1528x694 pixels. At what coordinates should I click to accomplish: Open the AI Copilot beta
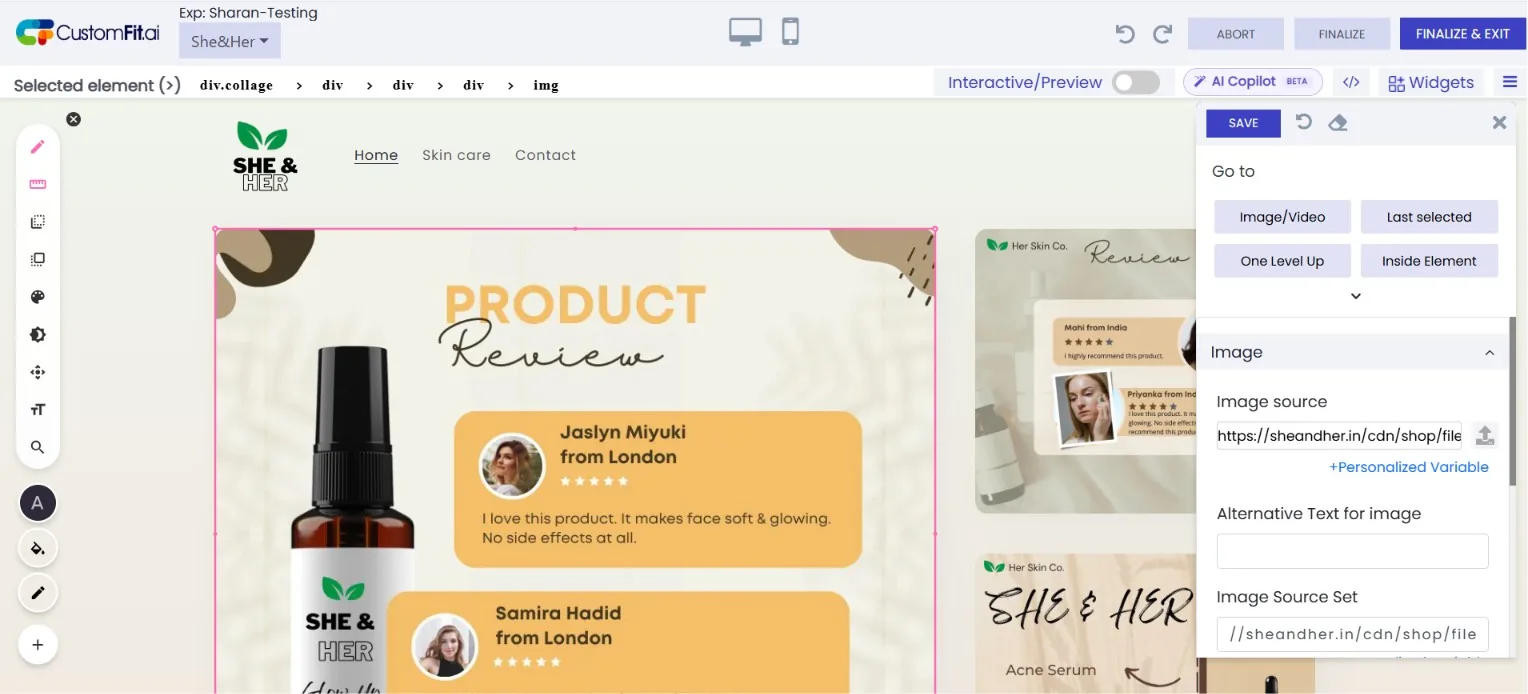[x=1253, y=82]
